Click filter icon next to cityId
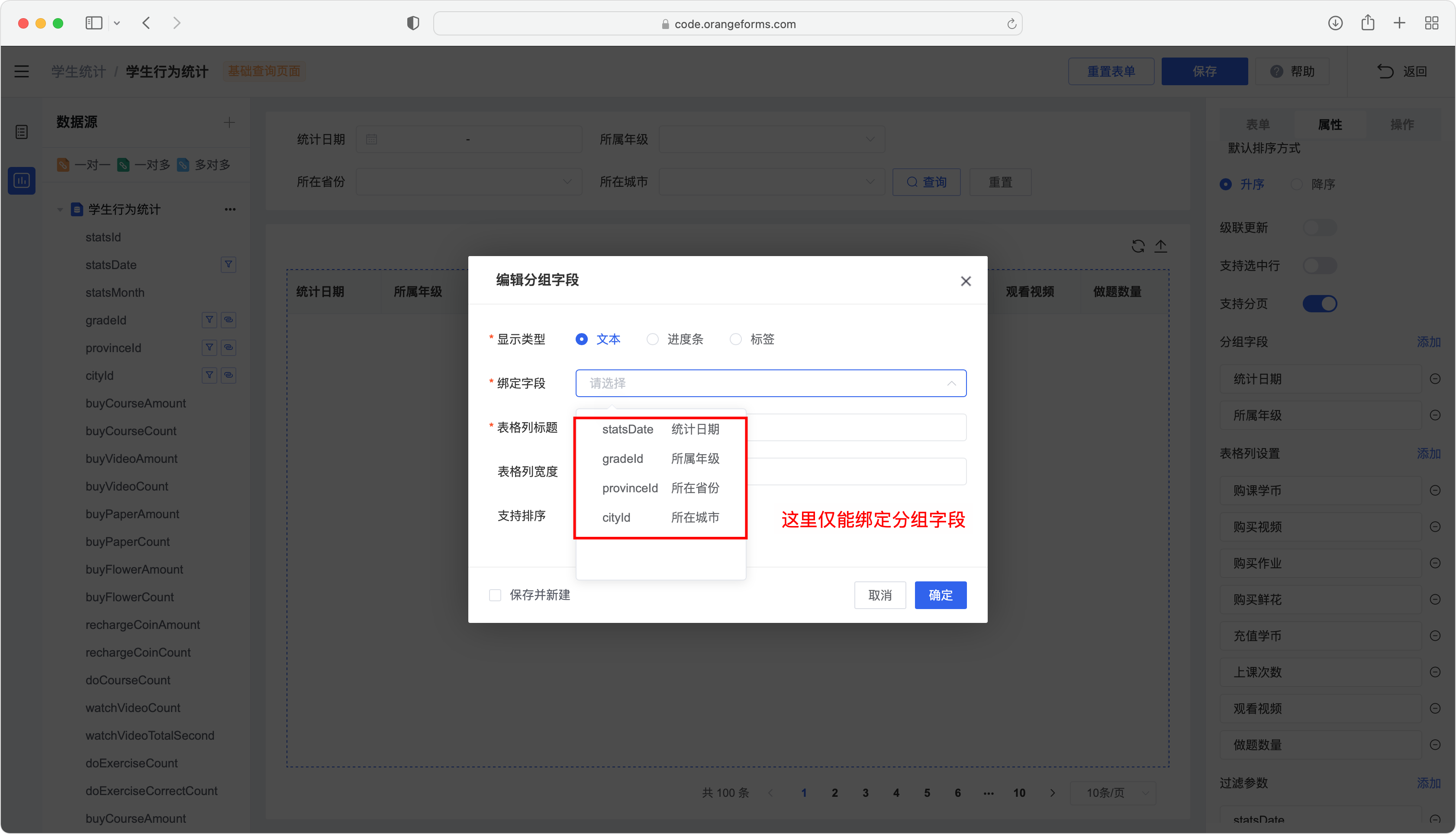The width and height of the screenshot is (1456, 834). (210, 375)
